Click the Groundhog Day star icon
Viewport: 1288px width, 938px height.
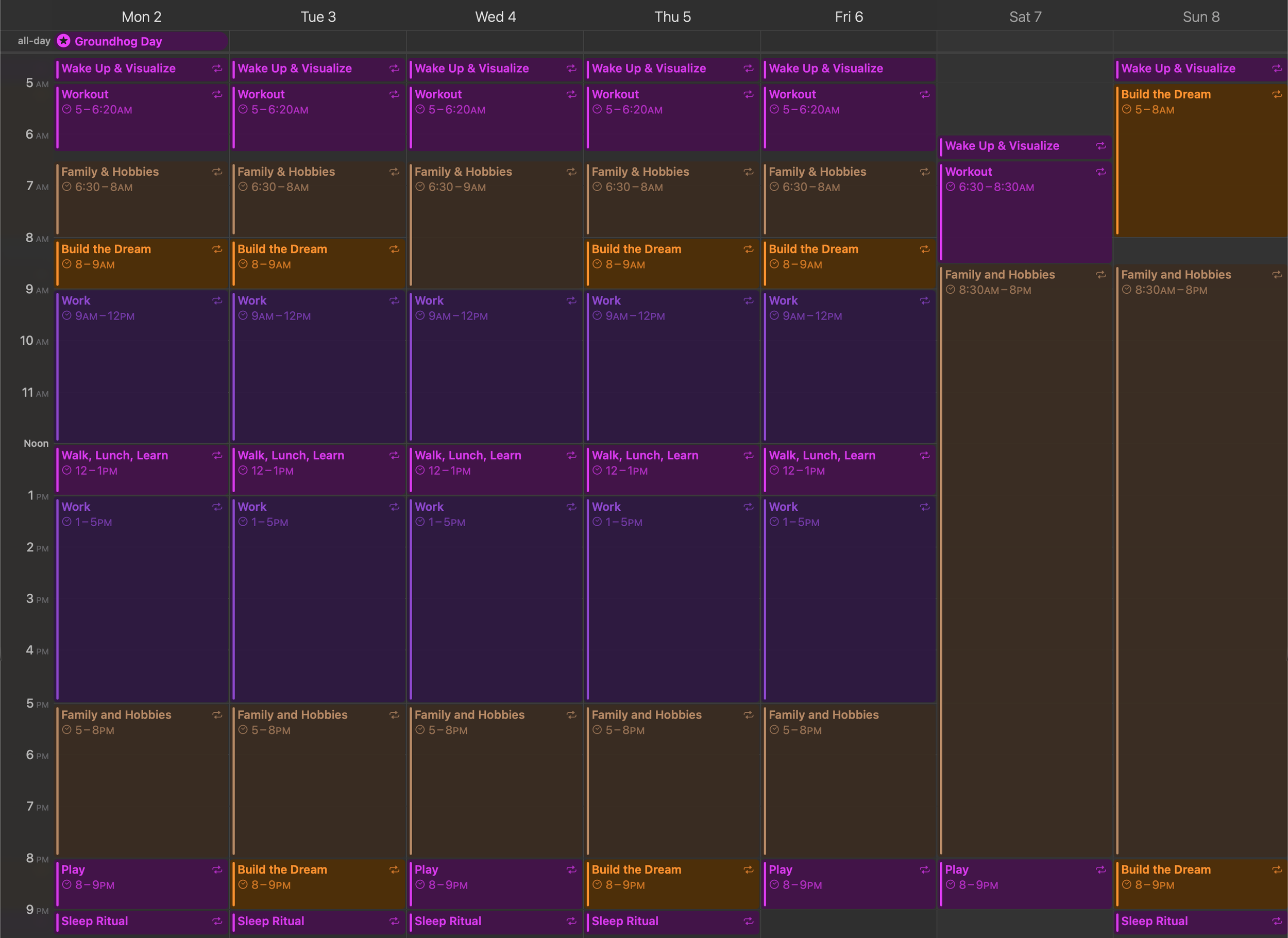(x=63, y=41)
